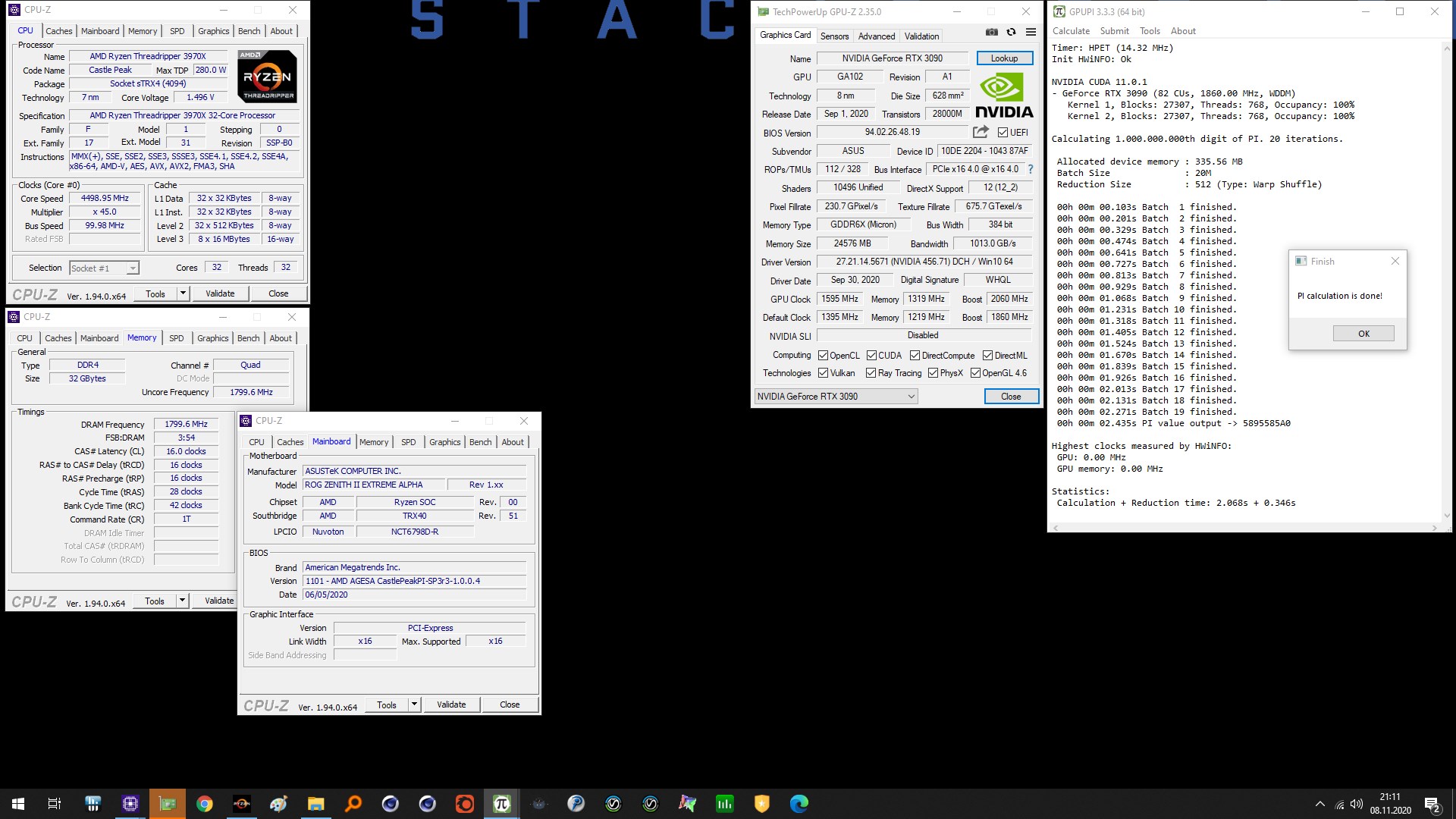Toggle the CUDA checkbox
This screenshot has height=819, width=1456.
click(871, 356)
